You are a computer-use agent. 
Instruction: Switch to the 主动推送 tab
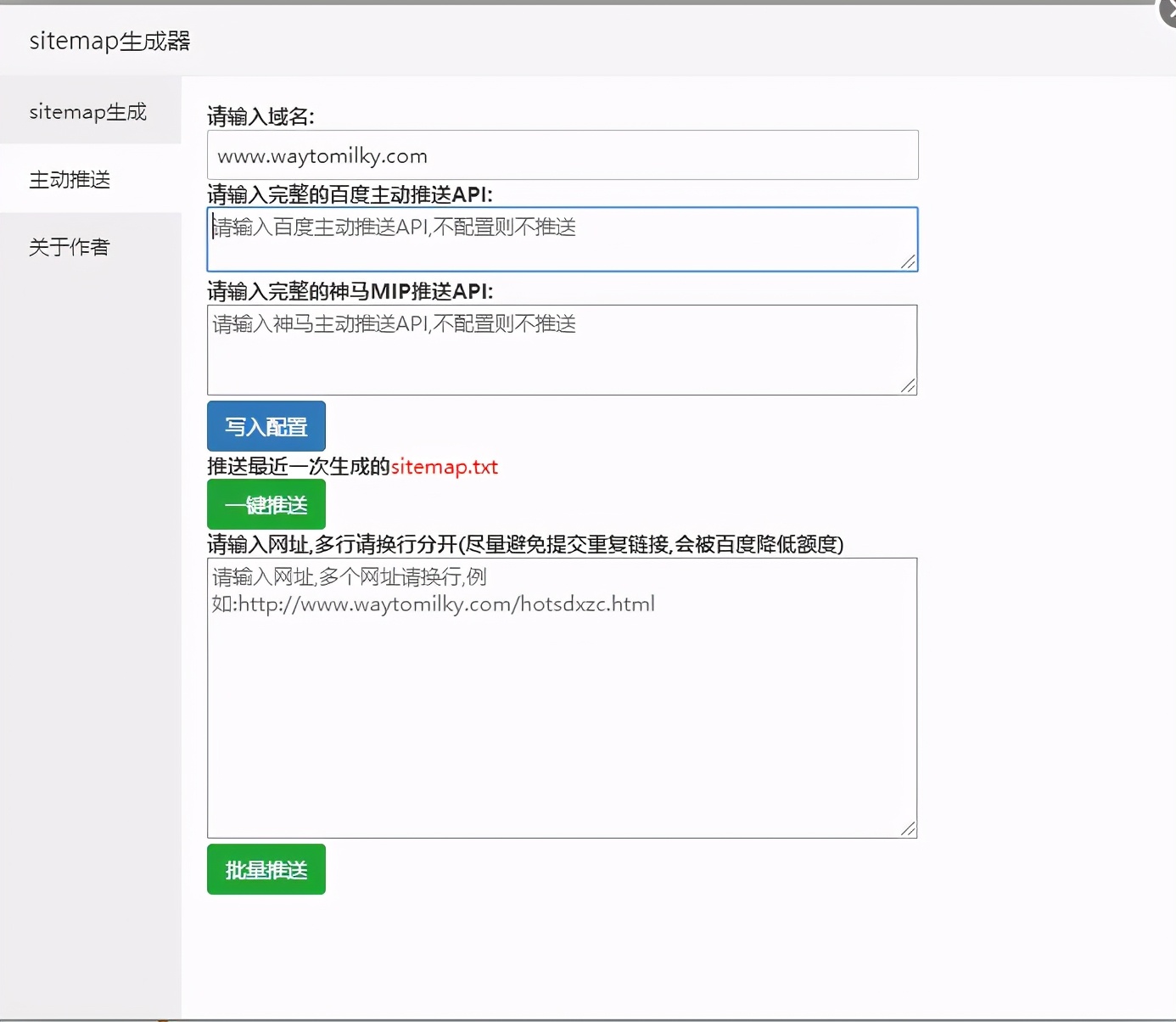pos(90,179)
